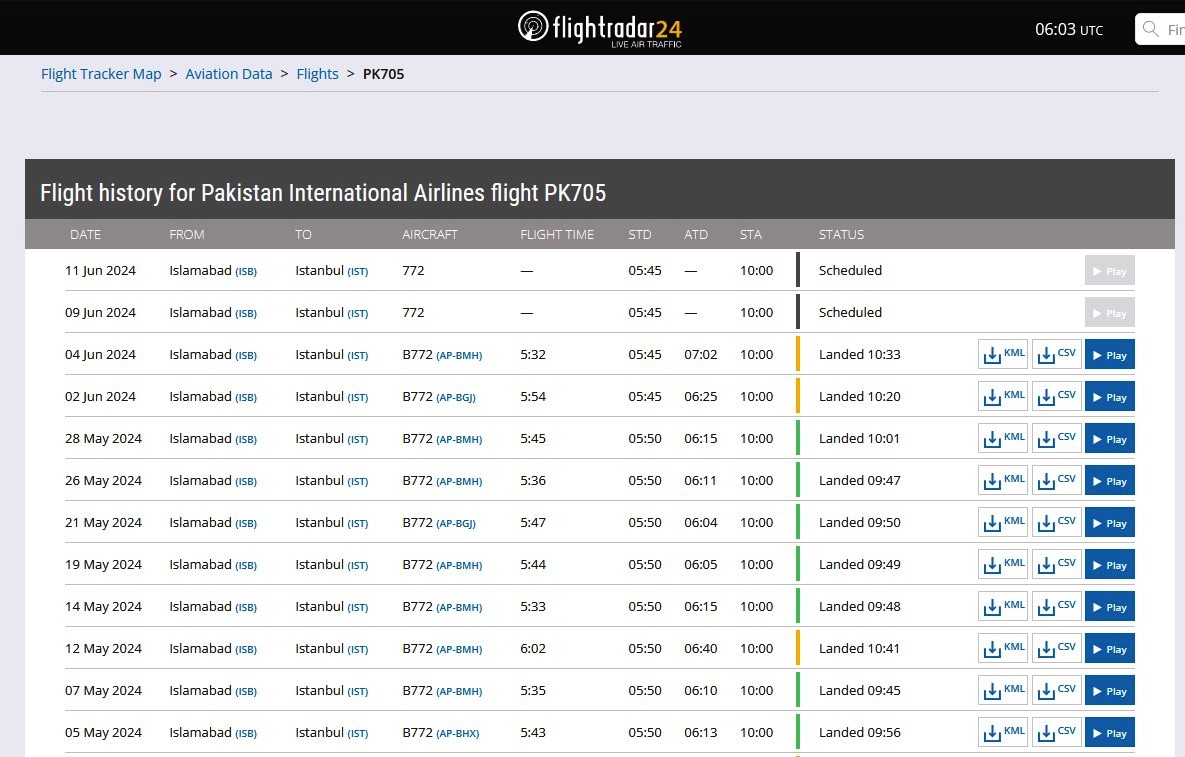Screen dimensions: 1185x757
Task: Download KML for 28 May 2024 flight
Action: 1003,438
